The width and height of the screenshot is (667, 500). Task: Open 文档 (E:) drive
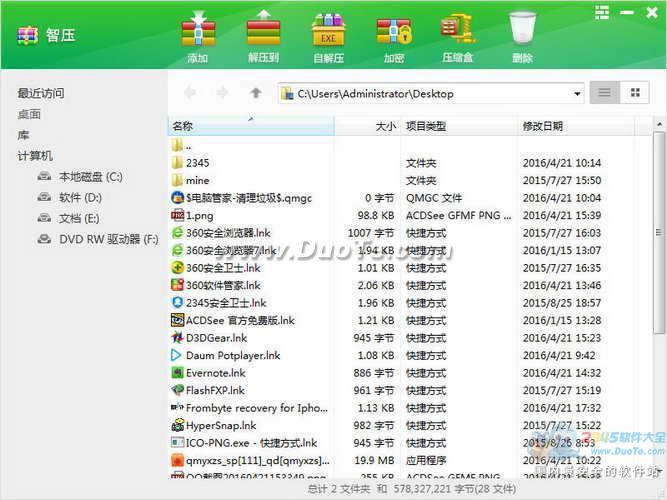point(68,218)
